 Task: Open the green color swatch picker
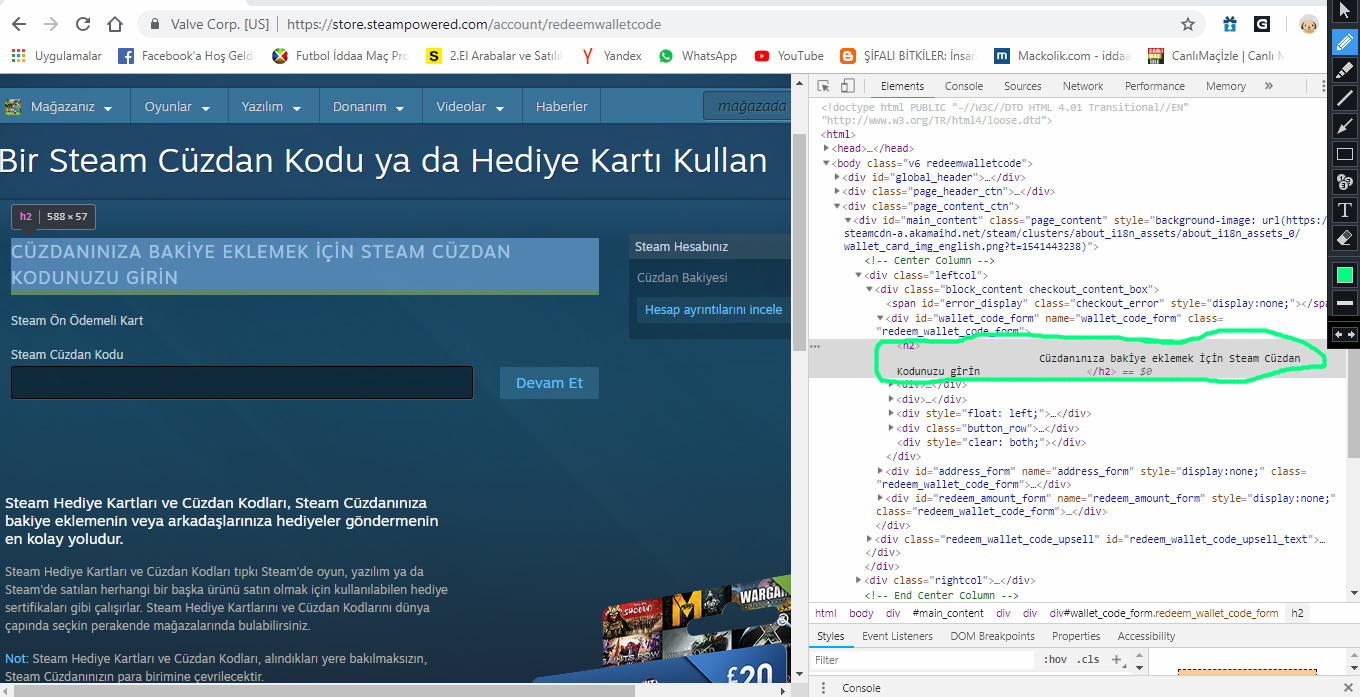(1345, 274)
